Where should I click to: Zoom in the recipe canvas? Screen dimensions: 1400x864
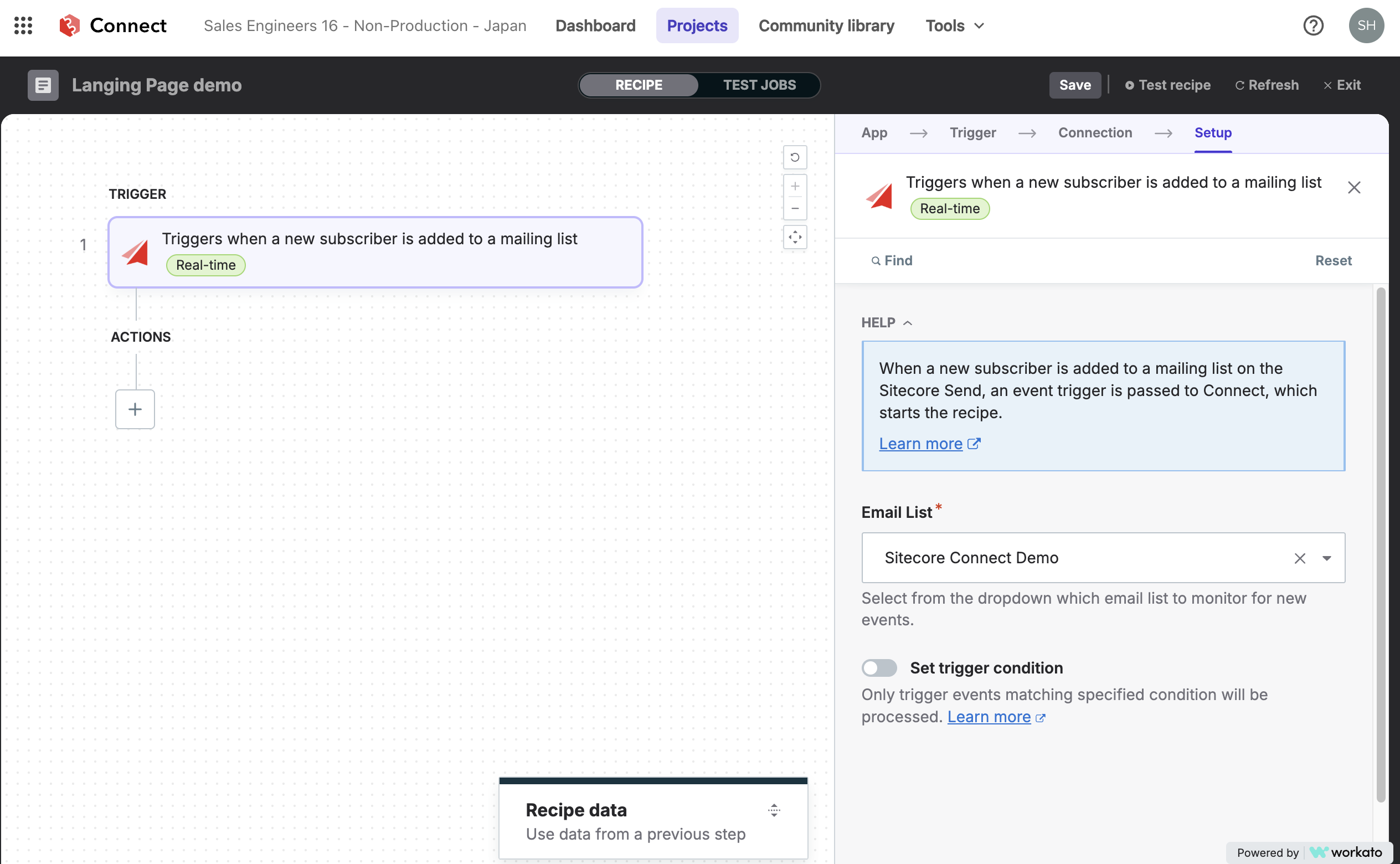(795, 186)
